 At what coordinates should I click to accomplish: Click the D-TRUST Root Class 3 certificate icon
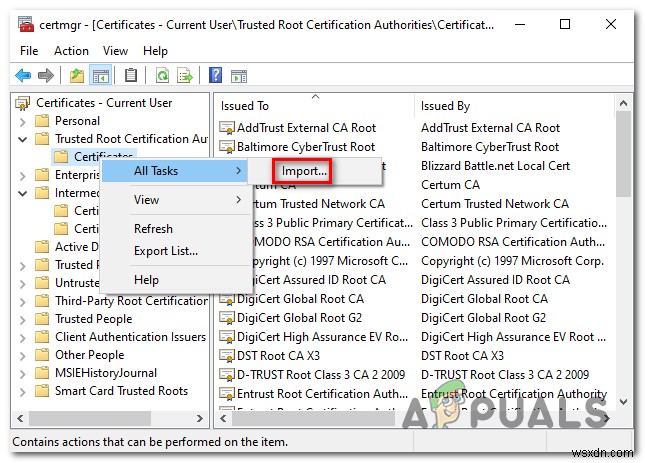tap(227, 375)
